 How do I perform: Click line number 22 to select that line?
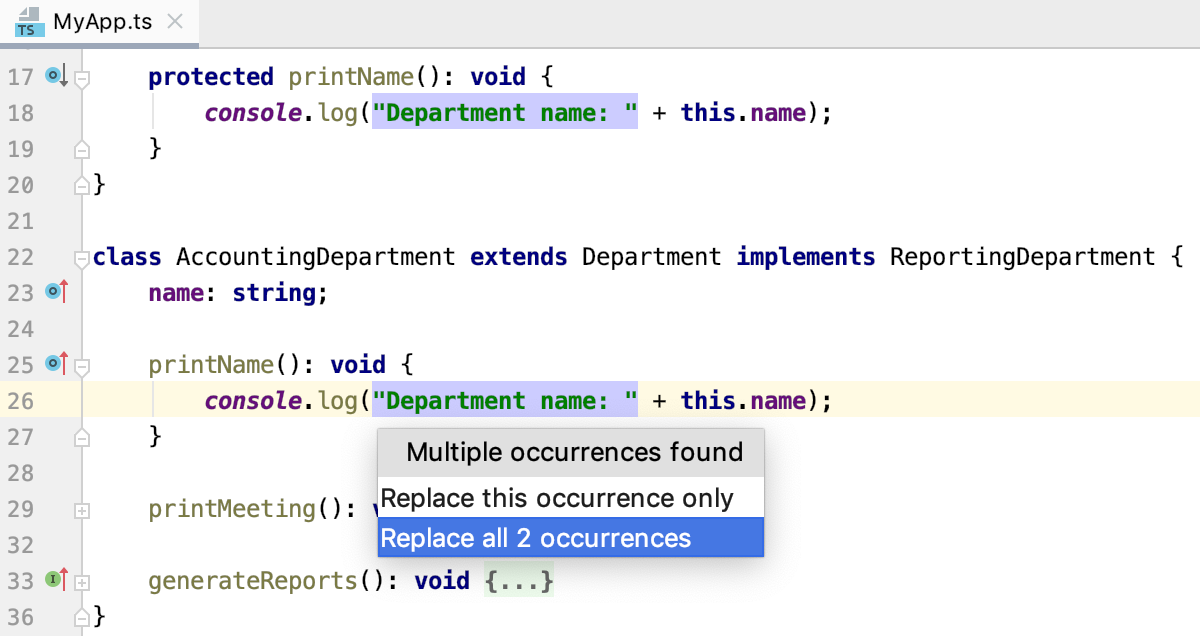[x=22, y=256]
